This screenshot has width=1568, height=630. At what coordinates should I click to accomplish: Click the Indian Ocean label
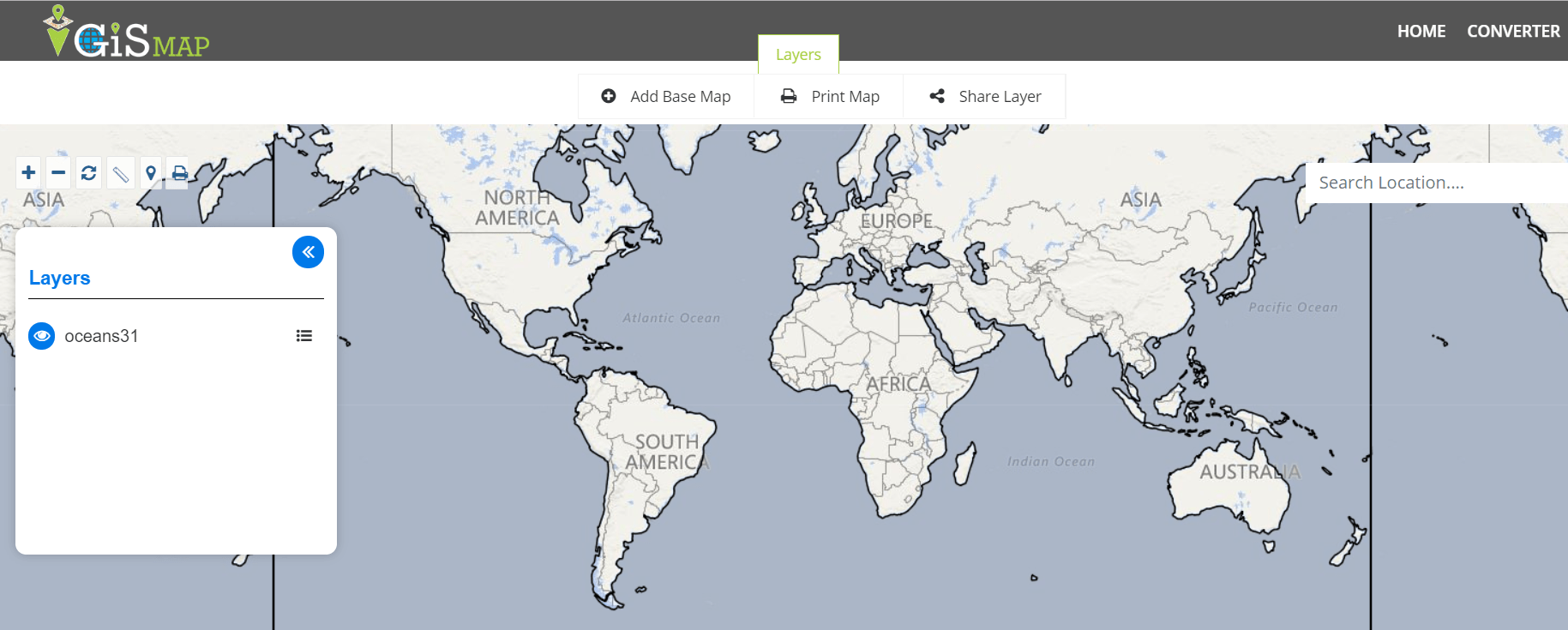click(x=1051, y=462)
